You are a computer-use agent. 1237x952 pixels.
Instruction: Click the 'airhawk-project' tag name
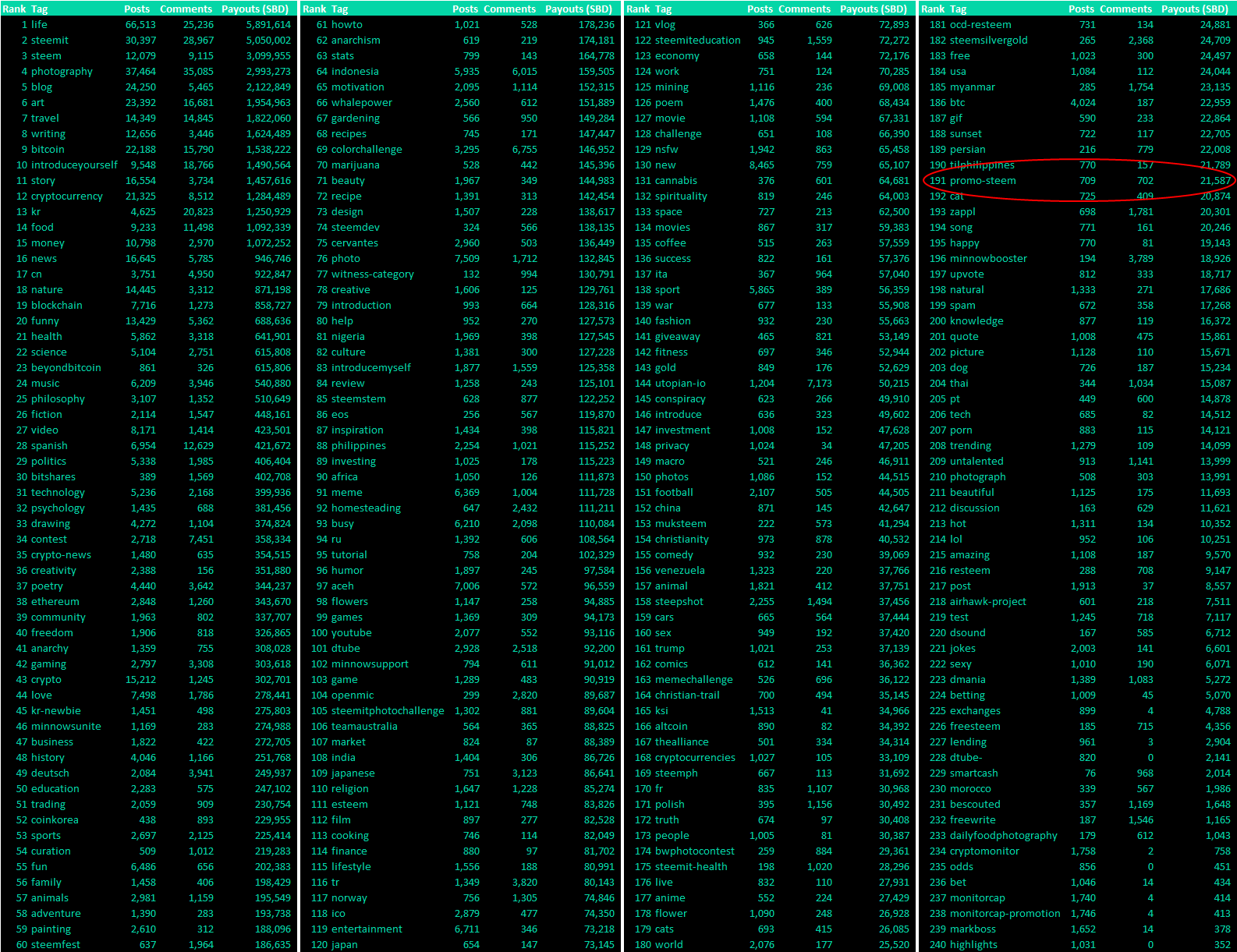988,601
